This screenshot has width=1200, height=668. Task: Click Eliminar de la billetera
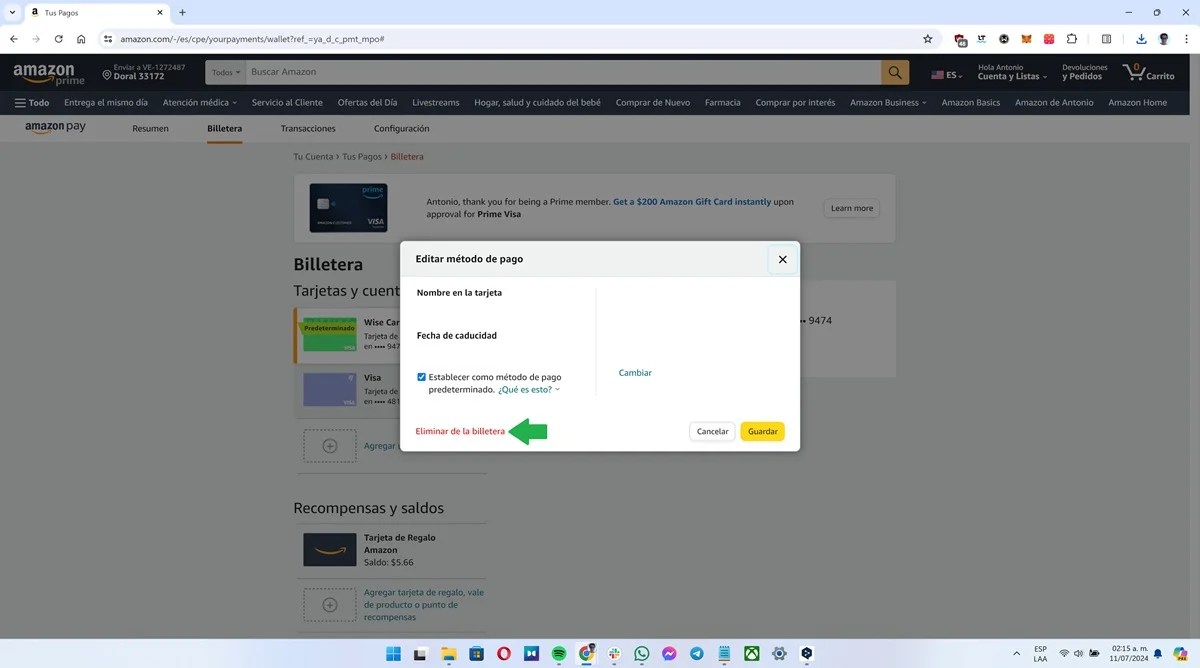click(460, 430)
